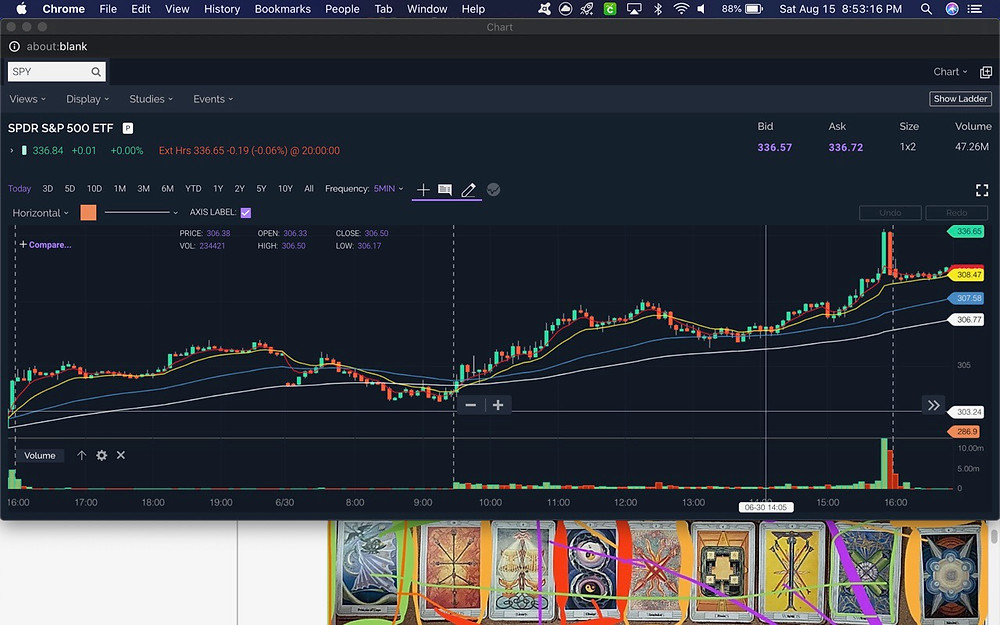Click the Show Ladder button
Image resolution: width=1000 pixels, height=625 pixels.
pos(960,99)
